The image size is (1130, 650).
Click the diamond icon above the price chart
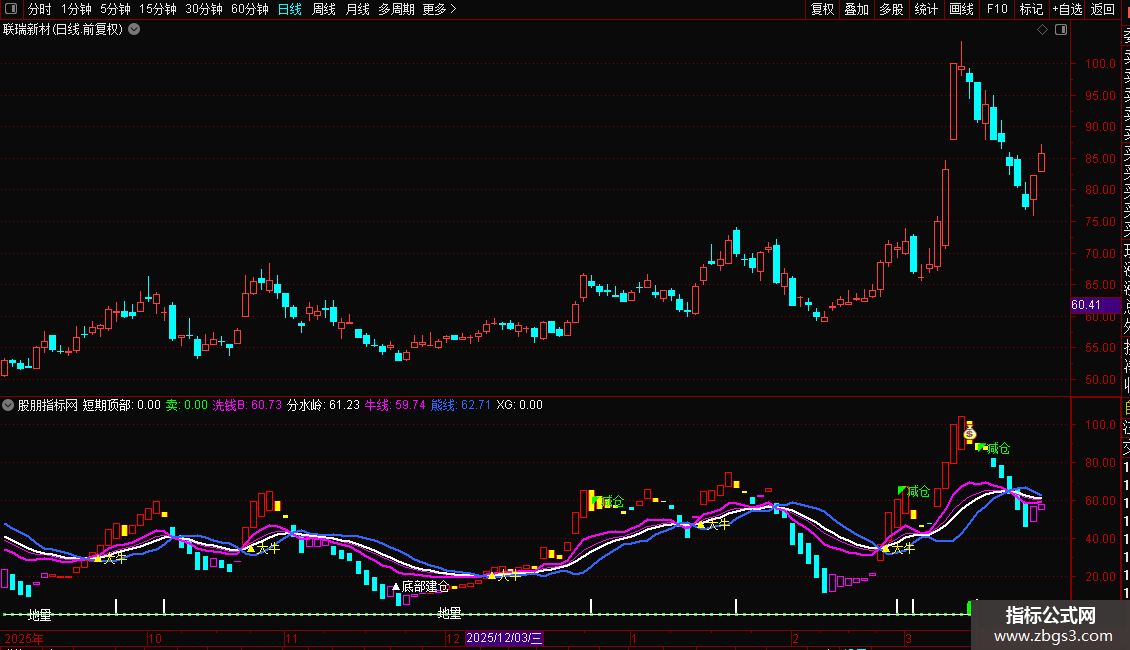[x=1042, y=30]
